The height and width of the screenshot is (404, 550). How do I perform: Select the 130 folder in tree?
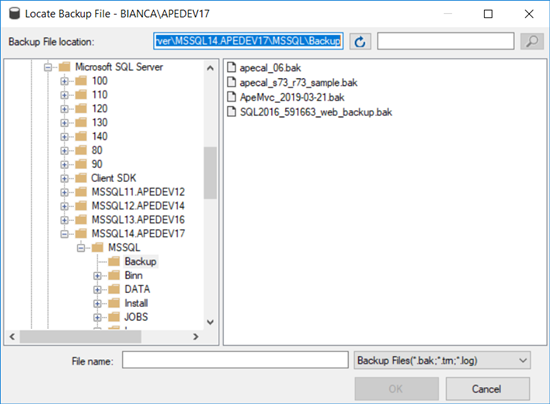100,122
